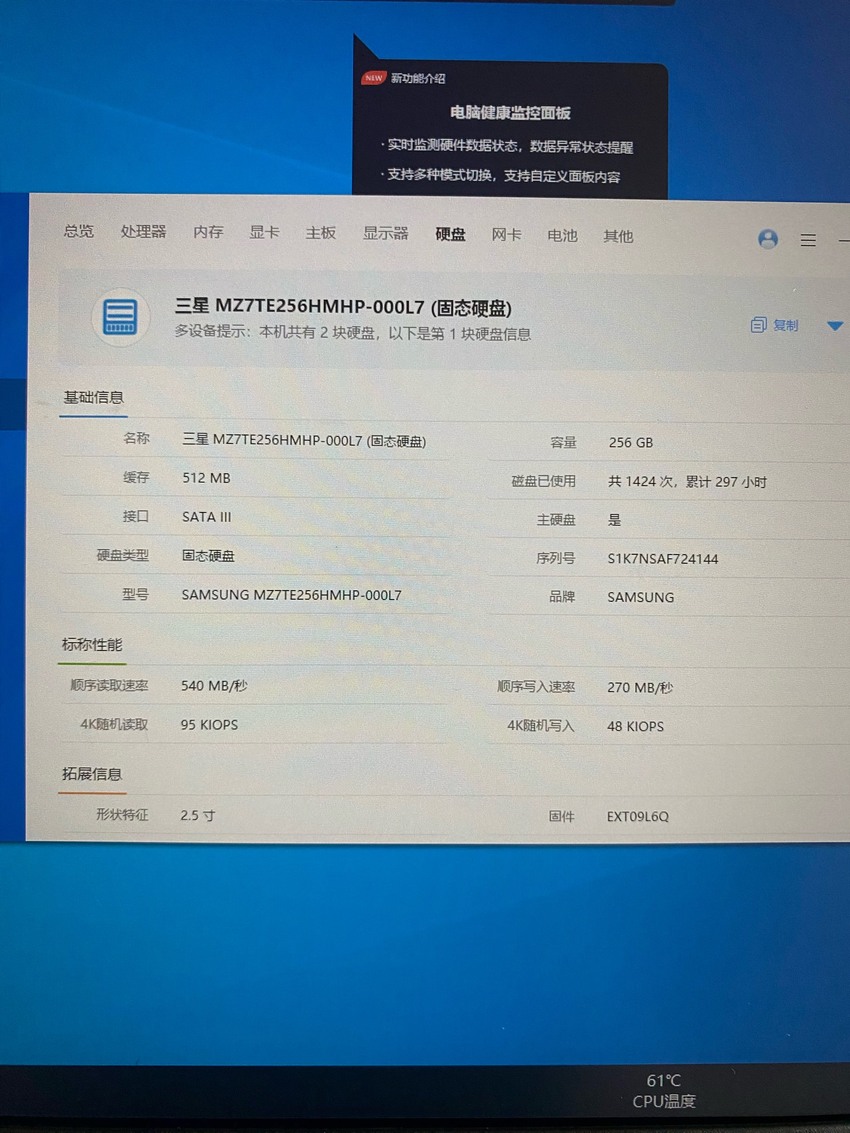The height and width of the screenshot is (1133, 850).
Task: Click the 多设备提示 hint line
Action: [353, 333]
